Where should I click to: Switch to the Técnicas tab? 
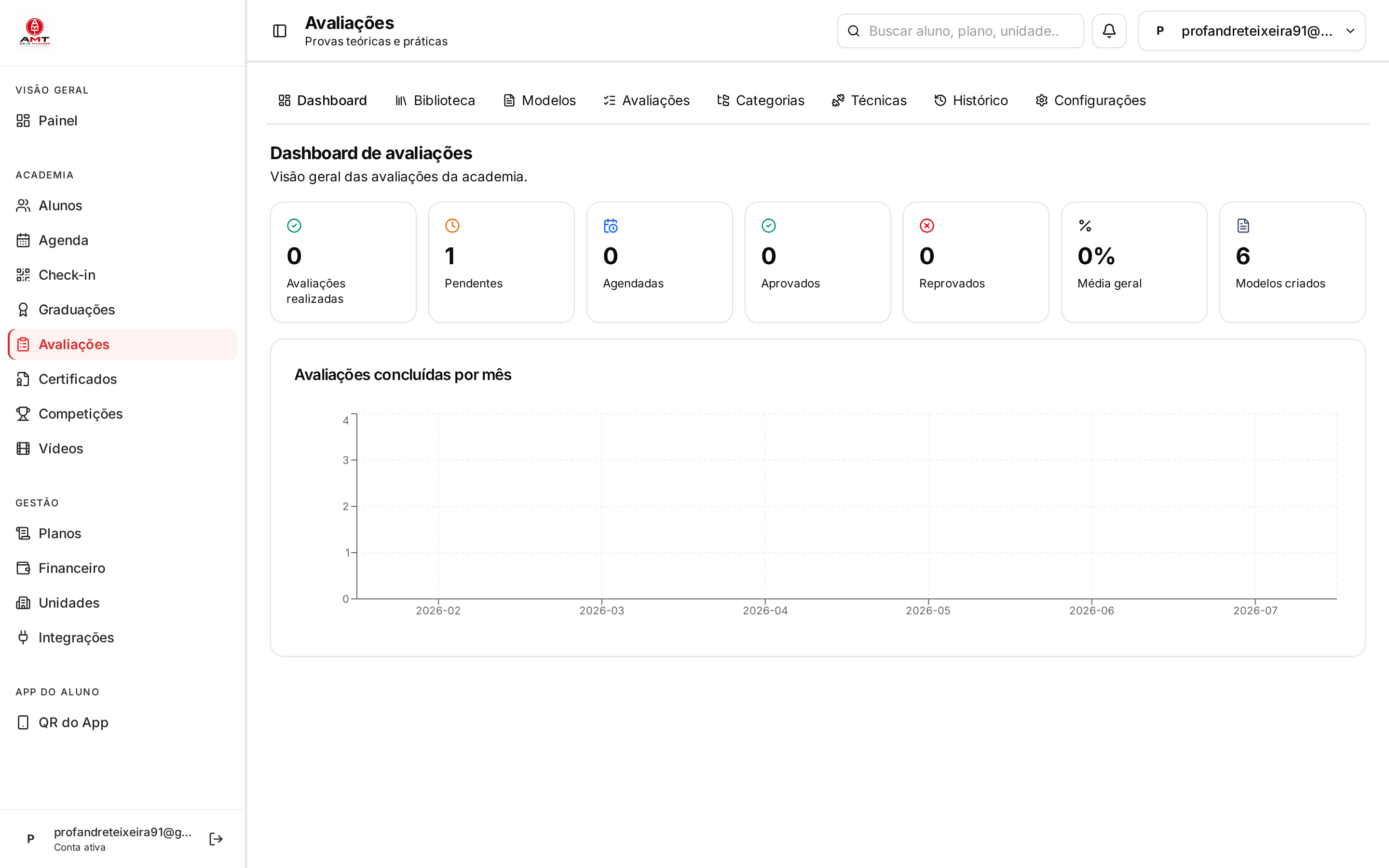(870, 100)
